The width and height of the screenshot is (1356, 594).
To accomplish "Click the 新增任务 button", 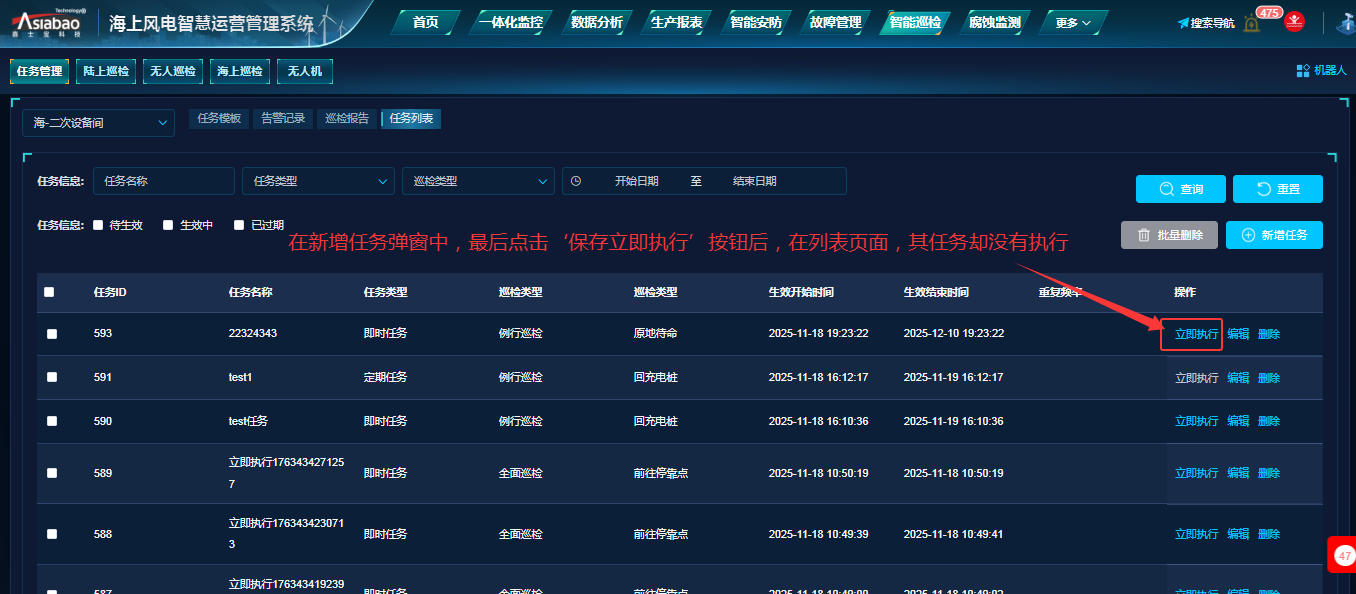I will click(x=1273, y=235).
